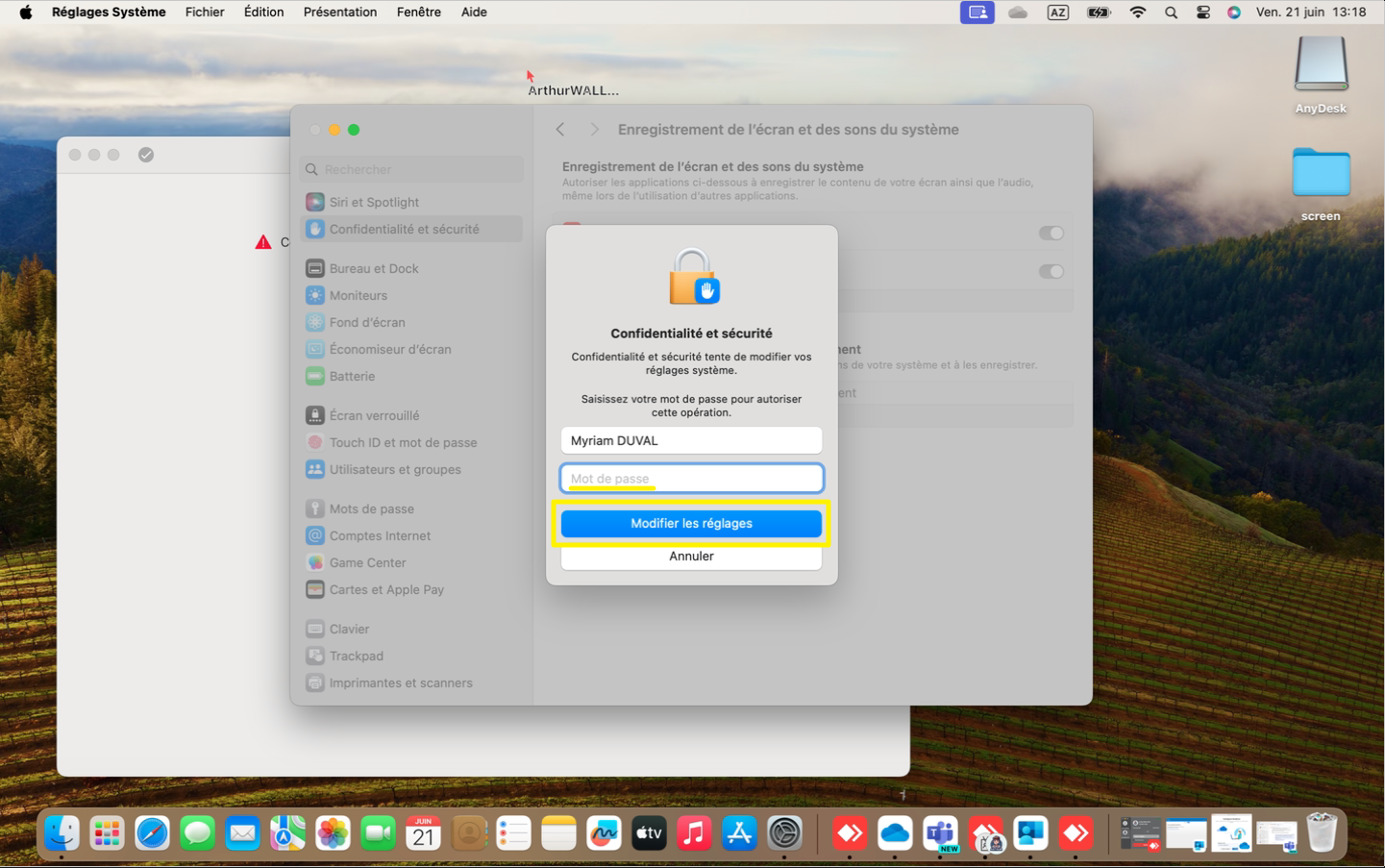The height and width of the screenshot is (868, 1385).
Task: Click the OneDrive cloud menu bar icon
Action: pos(1018,12)
